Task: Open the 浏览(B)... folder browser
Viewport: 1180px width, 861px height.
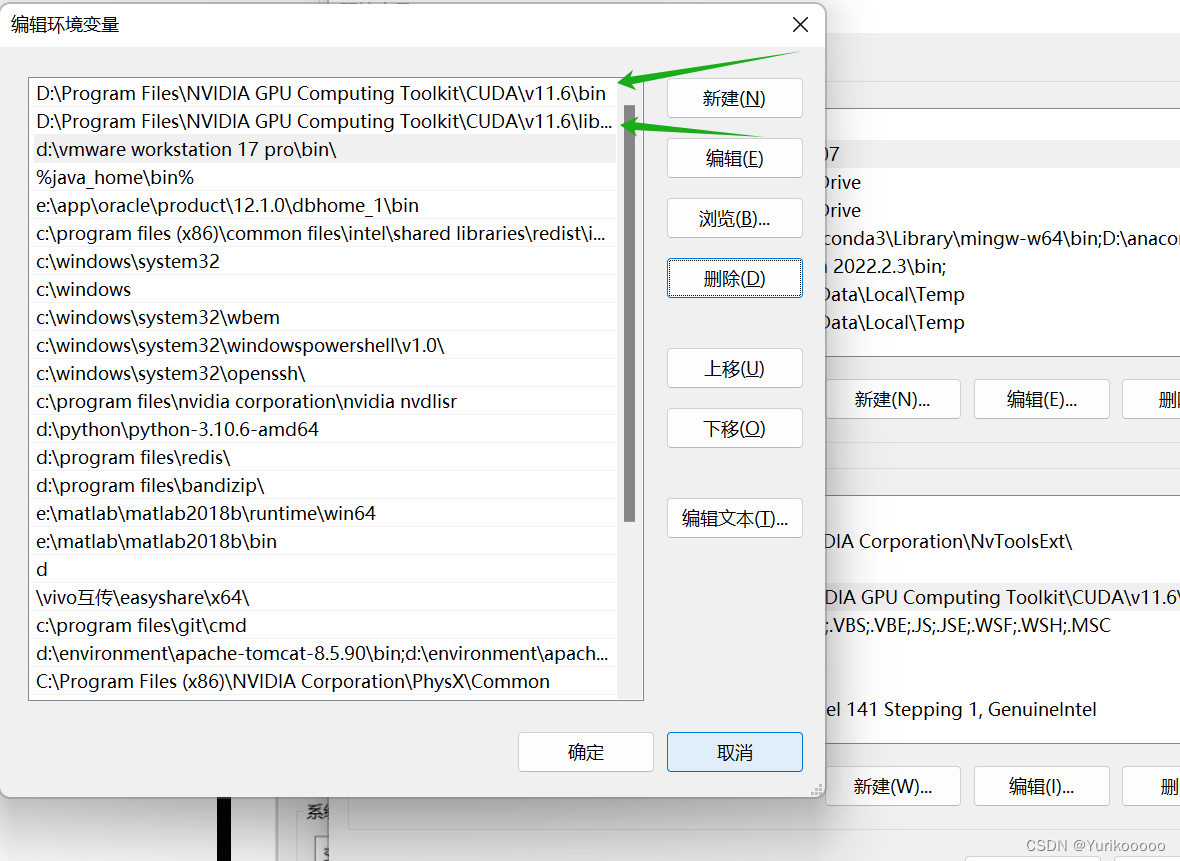Action: (734, 219)
